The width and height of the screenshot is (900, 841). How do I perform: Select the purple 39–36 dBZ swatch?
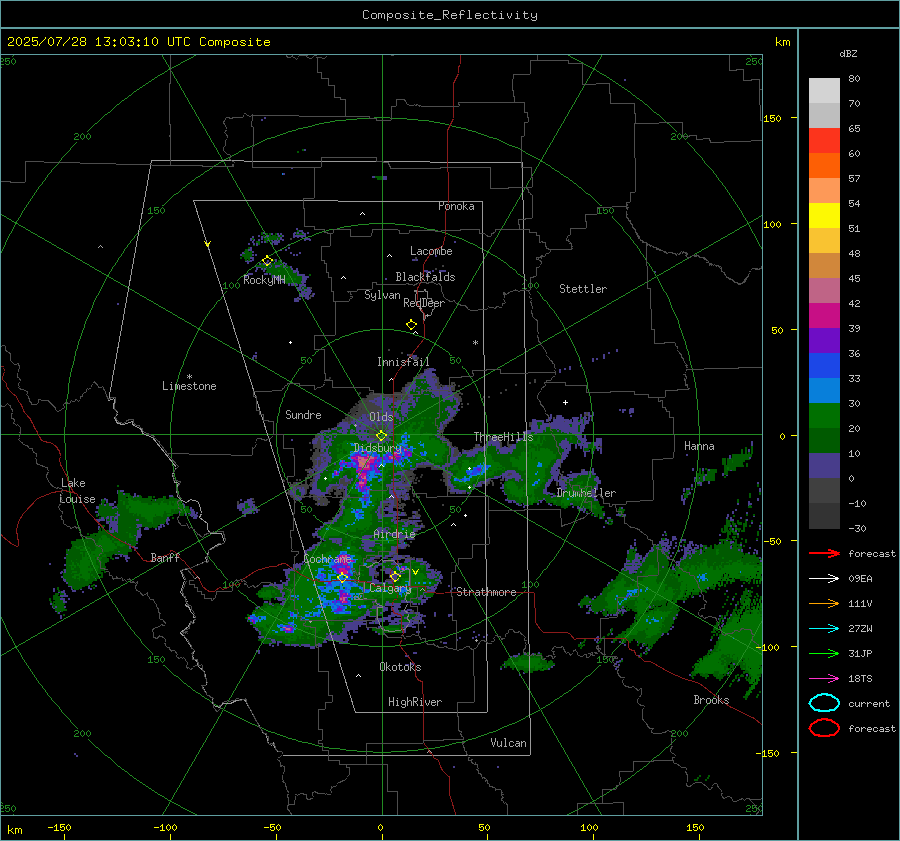tap(824, 341)
